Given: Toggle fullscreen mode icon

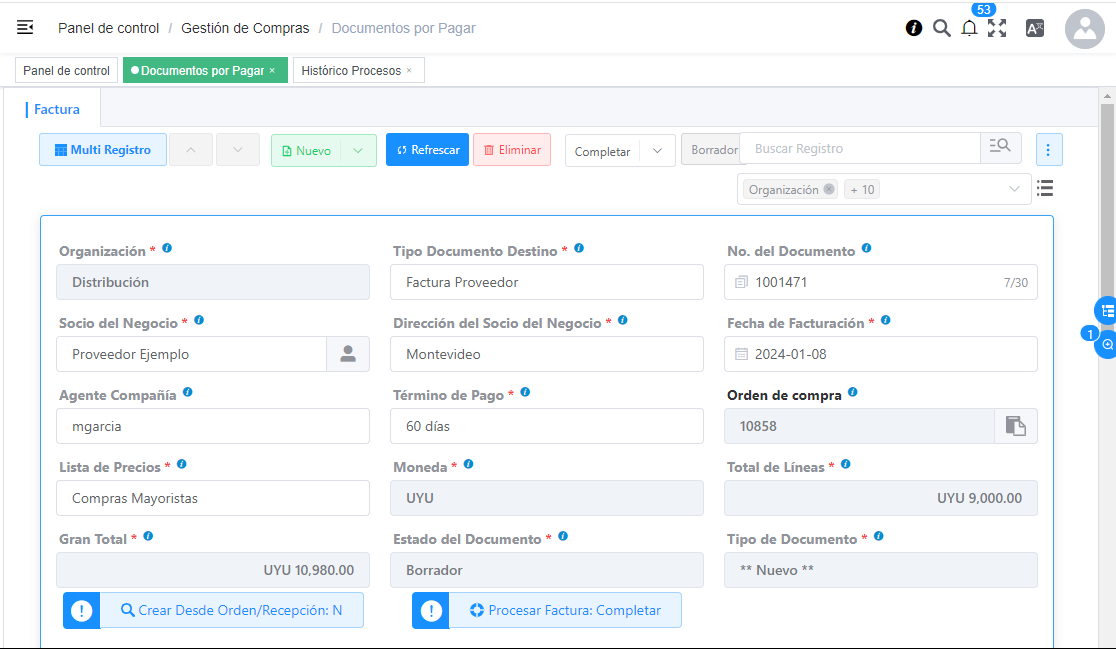Looking at the screenshot, I should pyautogui.click(x=997, y=28).
